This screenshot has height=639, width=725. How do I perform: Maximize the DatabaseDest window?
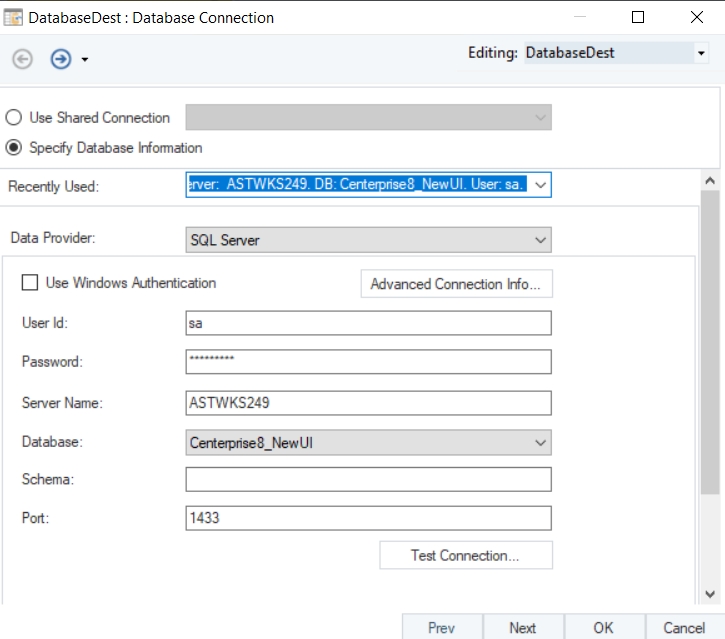coord(638,17)
